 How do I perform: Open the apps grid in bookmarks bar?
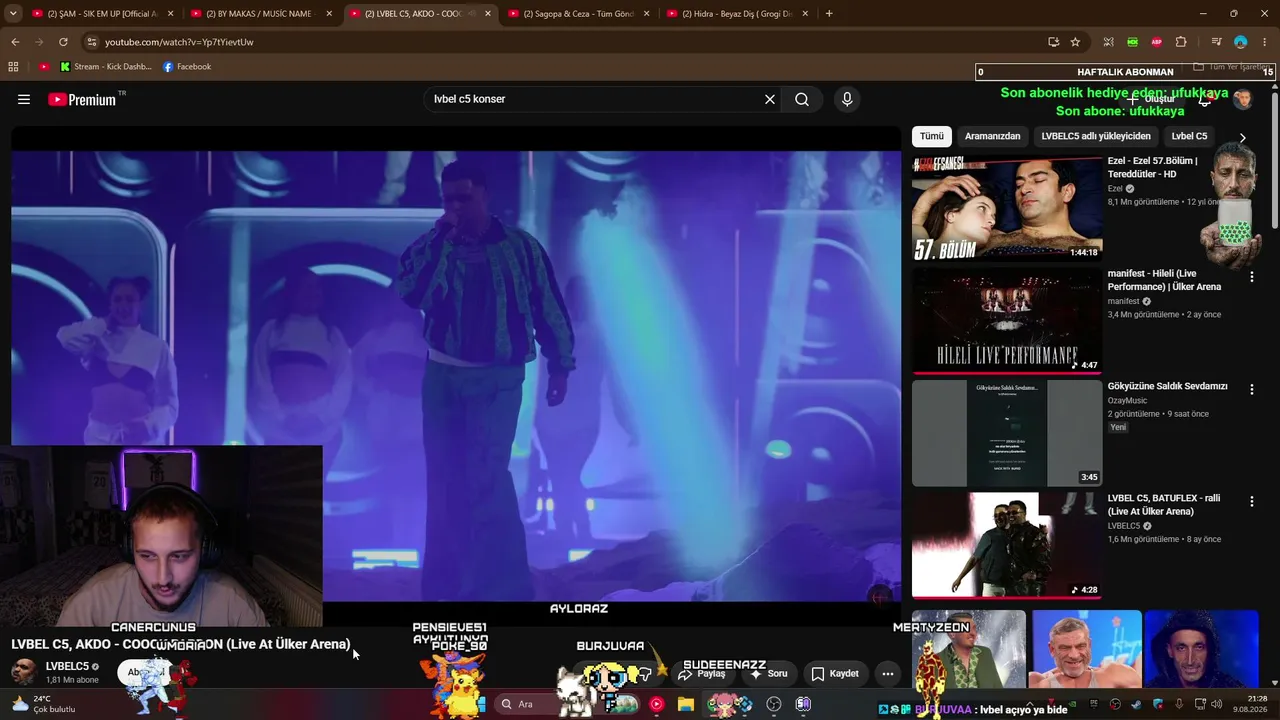(13, 67)
